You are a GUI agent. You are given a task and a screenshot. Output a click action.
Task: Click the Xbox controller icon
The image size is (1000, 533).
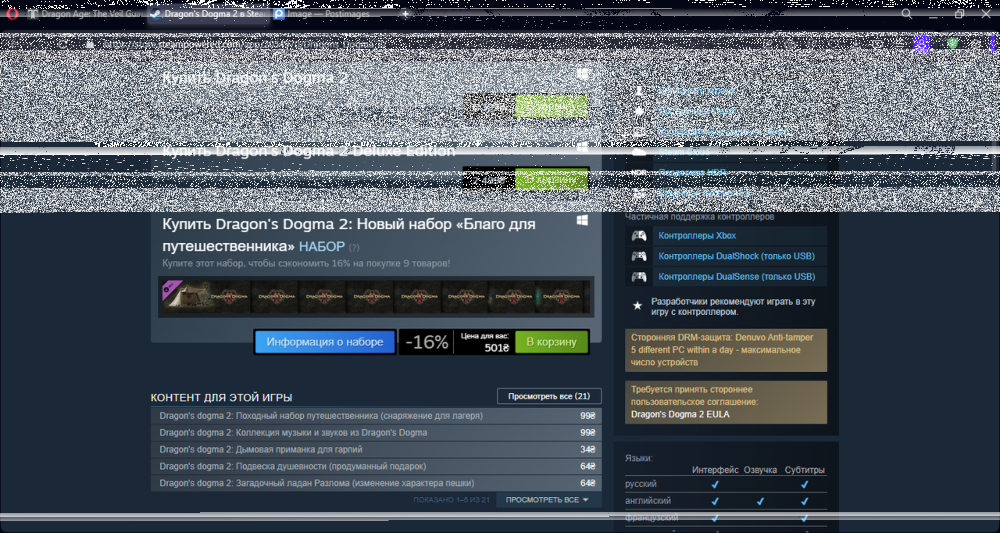(x=638, y=236)
